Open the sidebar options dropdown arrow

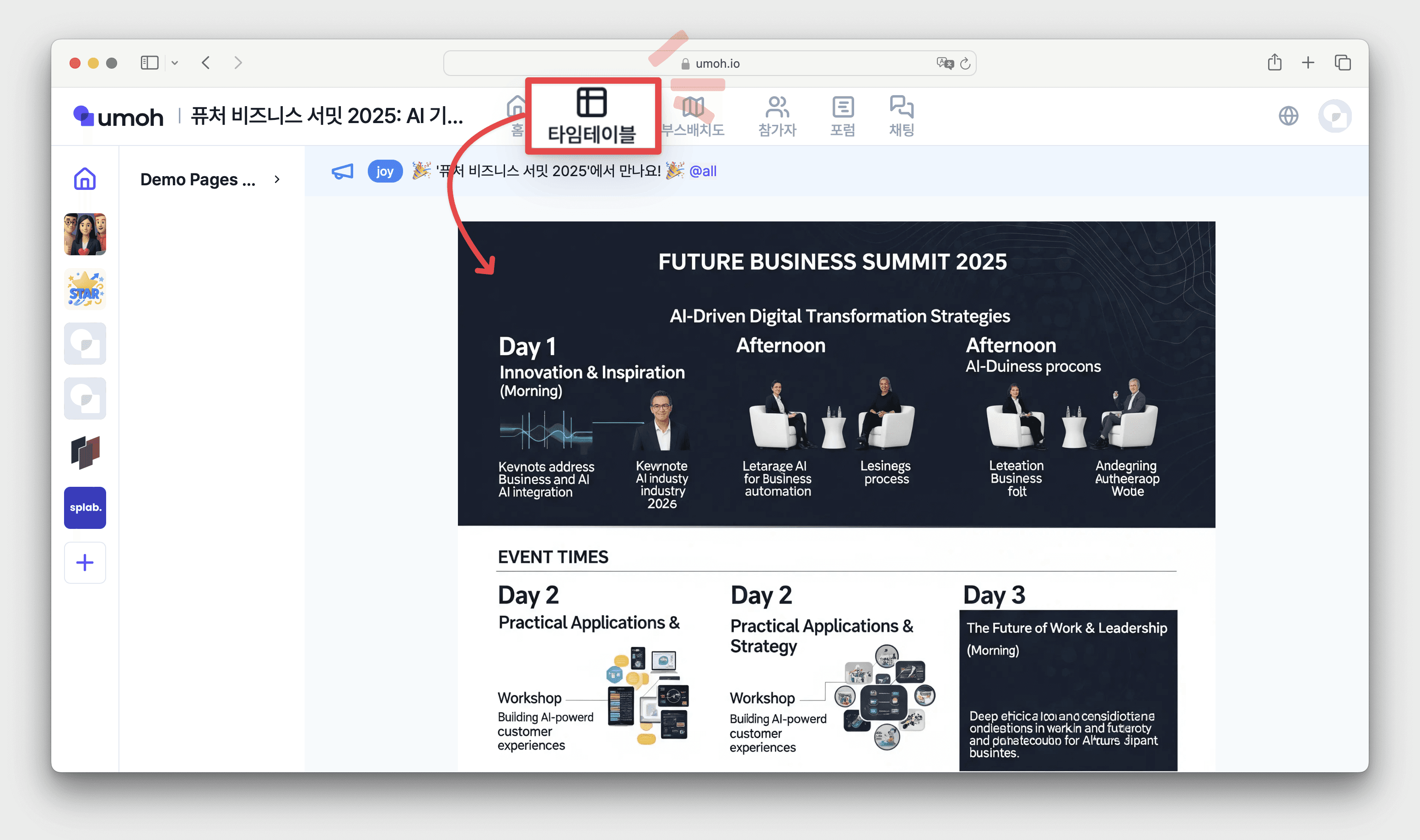175,63
